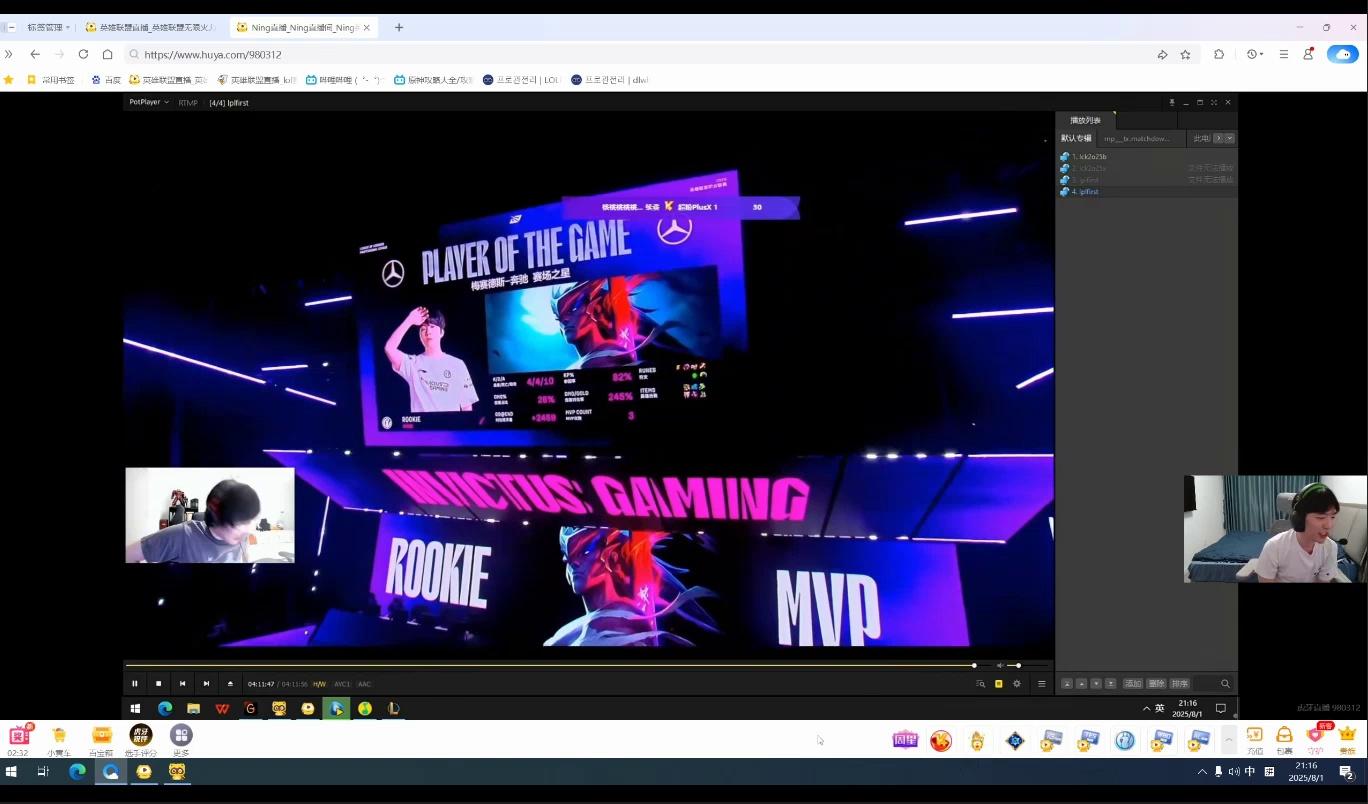Click 删除 button in playlist panel
Image resolution: width=1368 pixels, height=804 pixels.
[1156, 684]
